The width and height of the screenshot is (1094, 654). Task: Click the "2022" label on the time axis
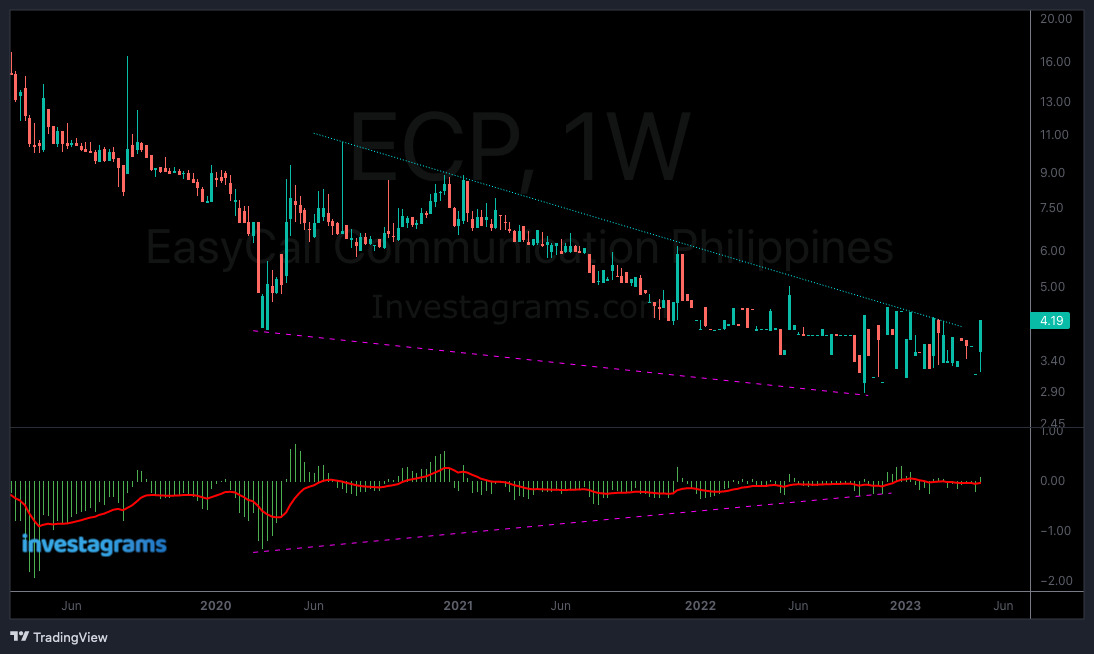(x=701, y=605)
